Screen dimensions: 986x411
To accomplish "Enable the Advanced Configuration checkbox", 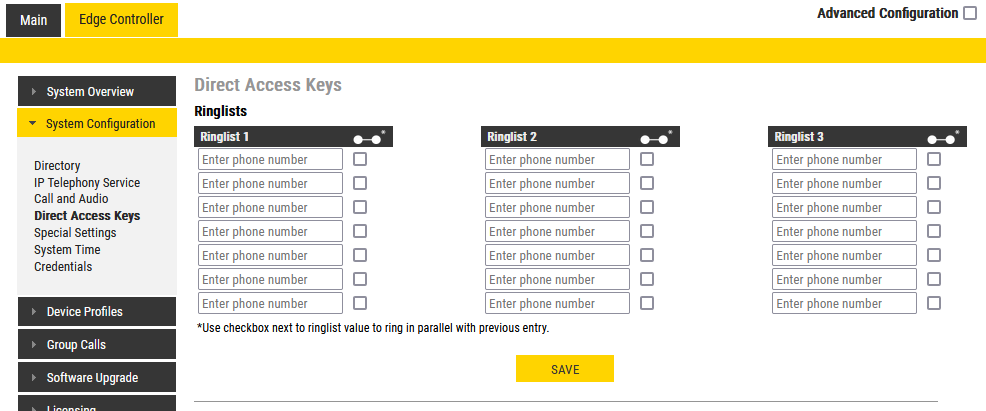I will (970, 14).
